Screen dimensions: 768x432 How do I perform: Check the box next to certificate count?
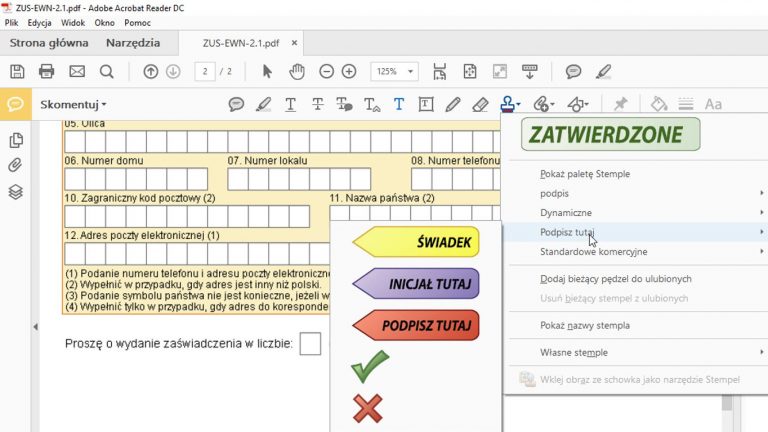point(310,344)
